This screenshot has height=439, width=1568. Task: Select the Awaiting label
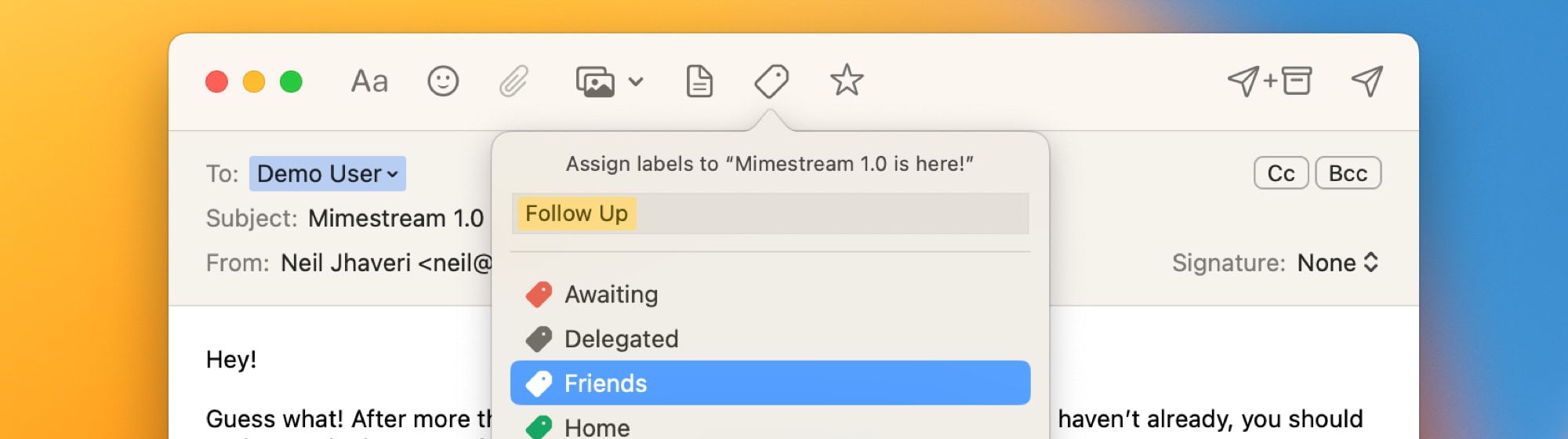(x=612, y=295)
